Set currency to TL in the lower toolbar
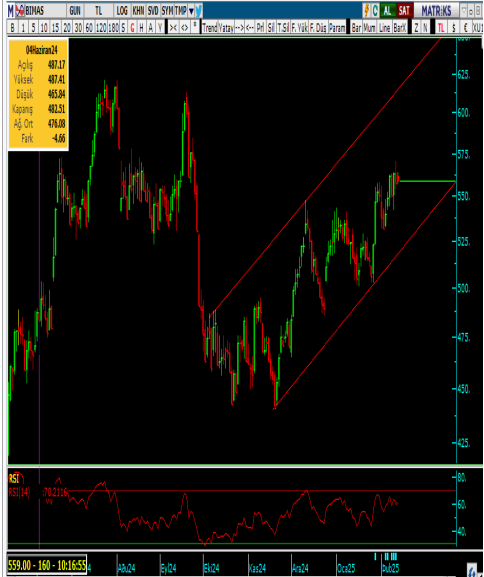 point(441,27)
